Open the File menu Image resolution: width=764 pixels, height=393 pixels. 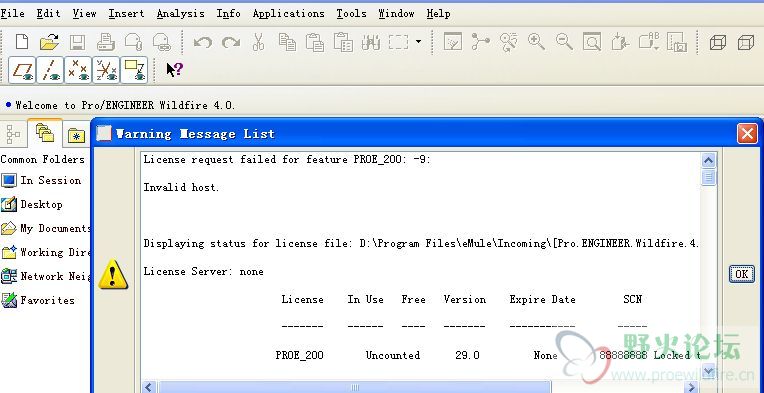[x=13, y=14]
